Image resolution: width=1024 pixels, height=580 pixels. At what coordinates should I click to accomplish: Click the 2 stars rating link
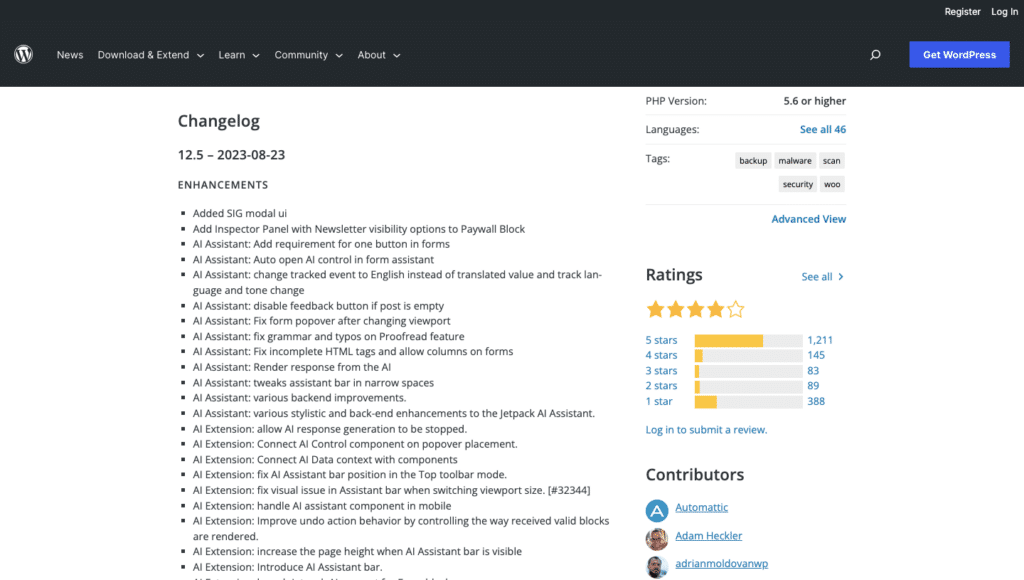661,386
